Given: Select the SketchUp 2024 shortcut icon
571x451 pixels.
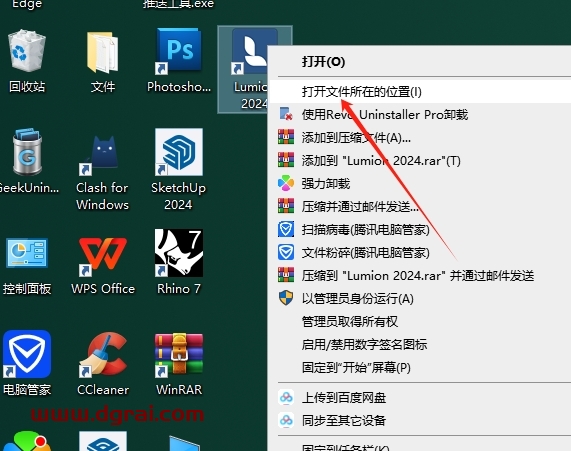Looking at the screenshot, I should click(179, 152).
